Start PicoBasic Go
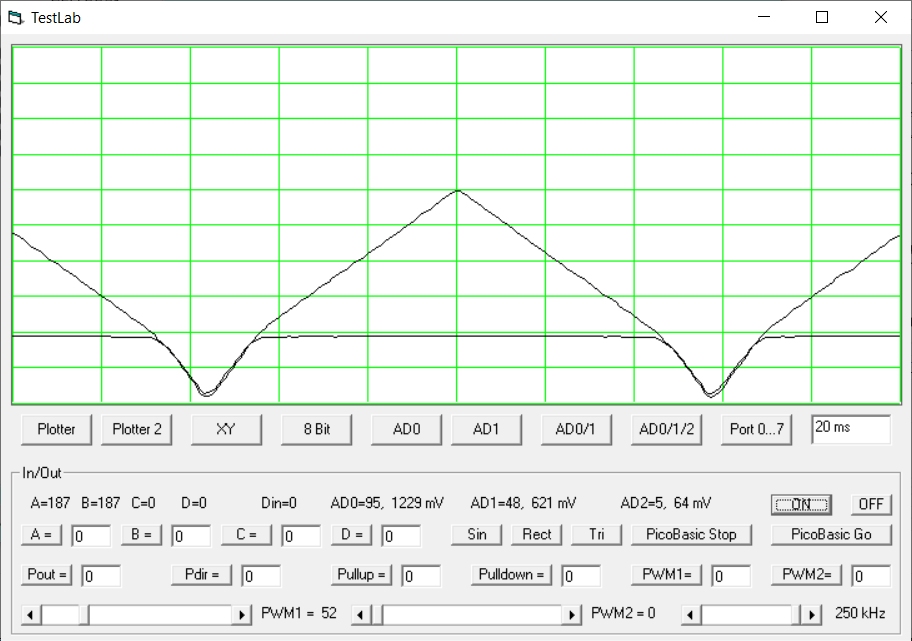912x641 pixels. [831, 534]
